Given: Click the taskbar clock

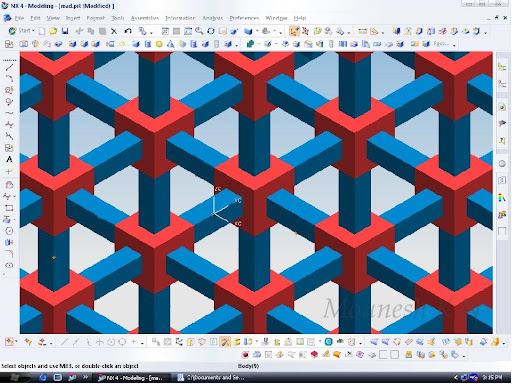Looking at the screenshot, I should (x=492, y=378).
